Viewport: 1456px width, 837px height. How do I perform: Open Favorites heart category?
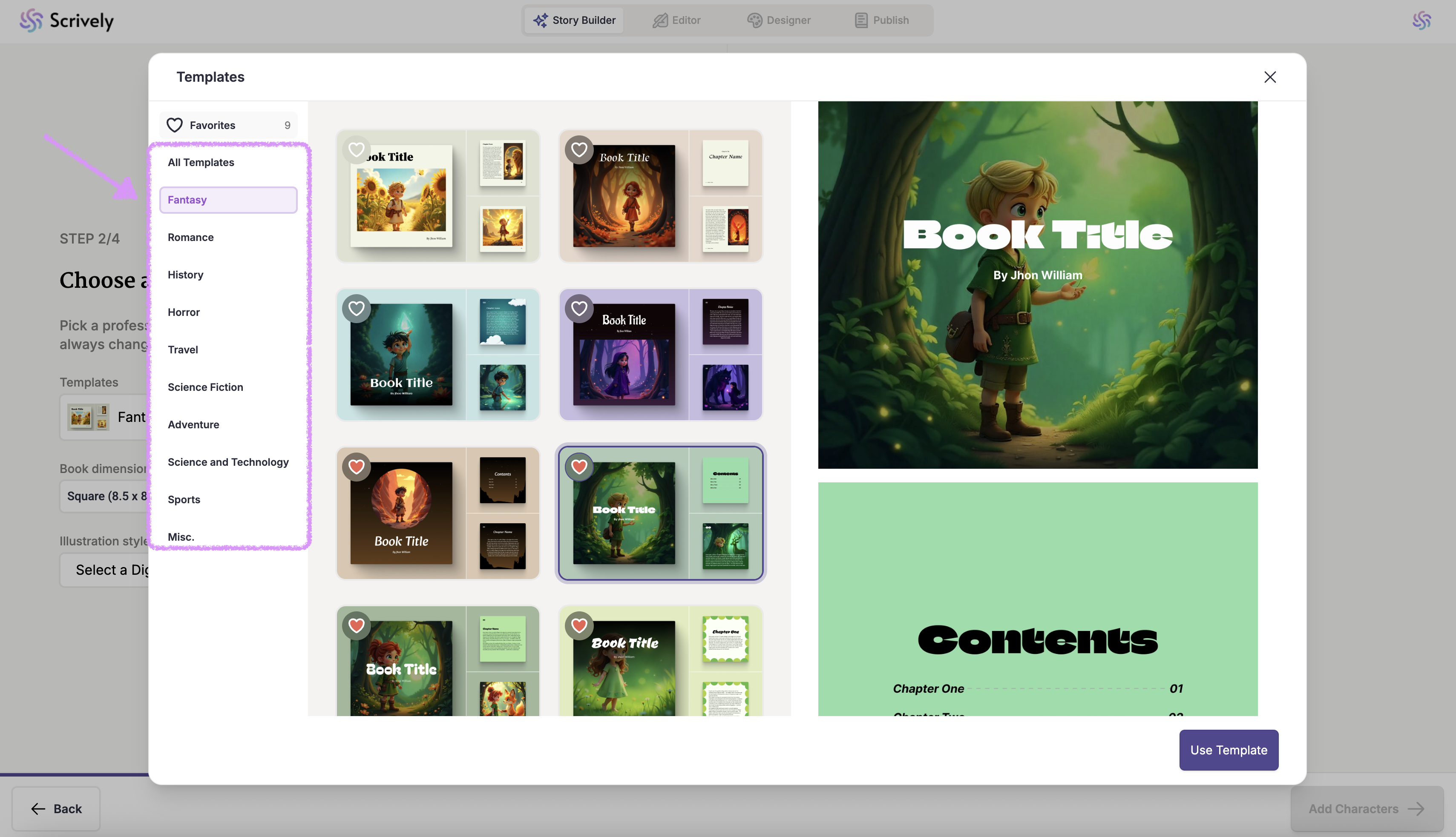[228, 125]
